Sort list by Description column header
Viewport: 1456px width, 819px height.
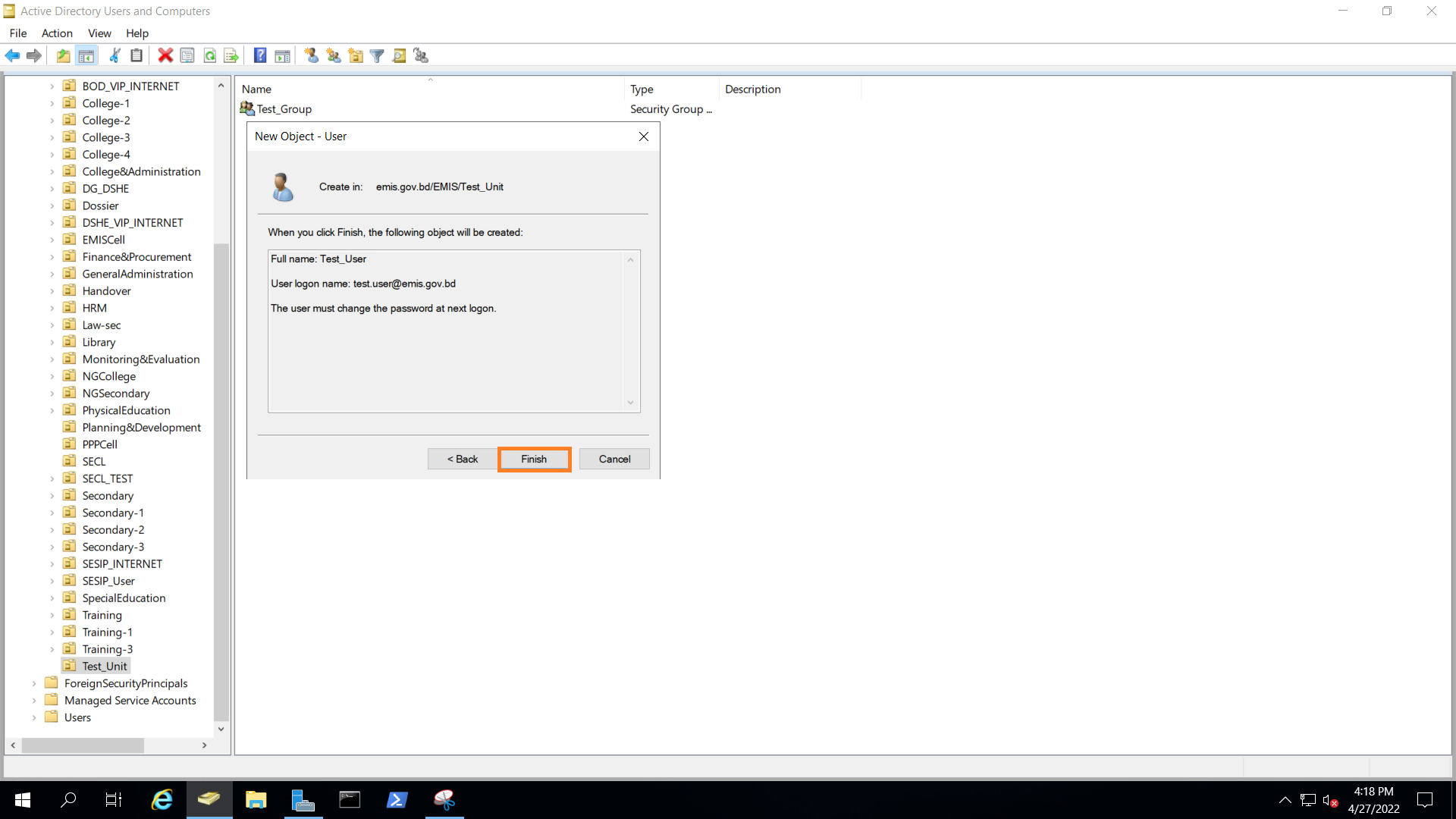[790, 89]
